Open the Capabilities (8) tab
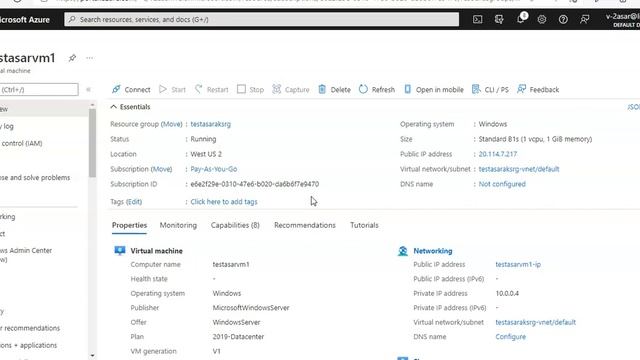 tap(235, 225)
